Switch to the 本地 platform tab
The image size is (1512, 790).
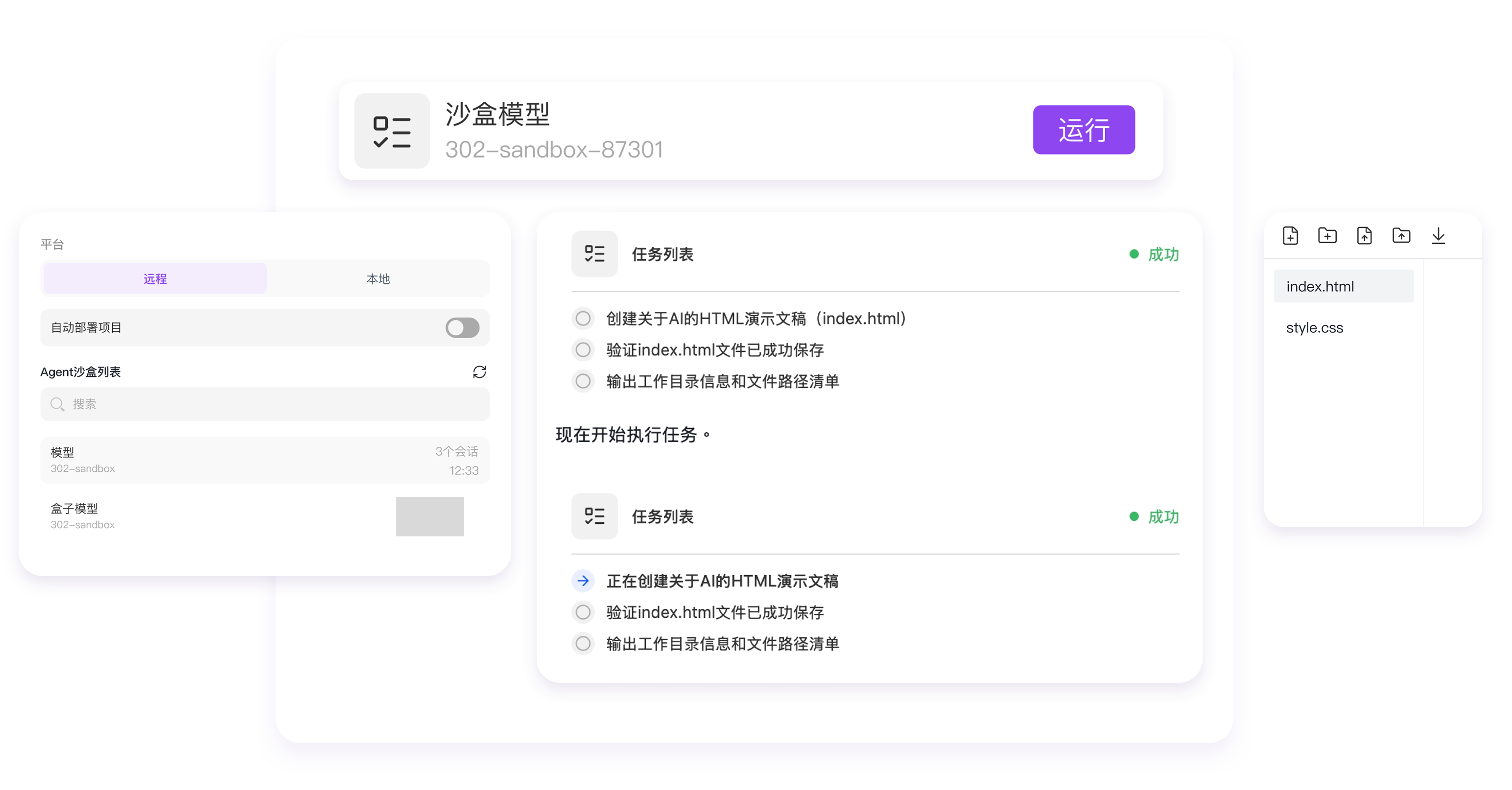[x=378, y=279]
